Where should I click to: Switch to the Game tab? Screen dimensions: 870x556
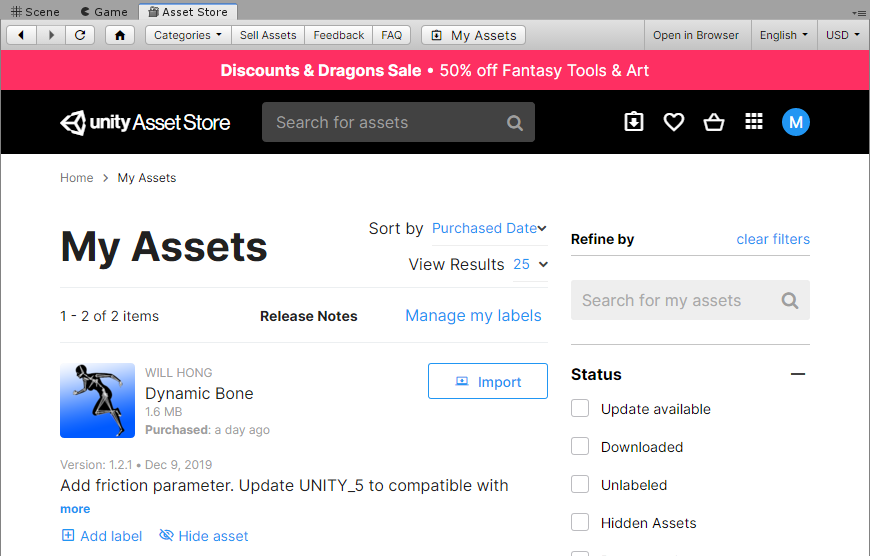104,12
